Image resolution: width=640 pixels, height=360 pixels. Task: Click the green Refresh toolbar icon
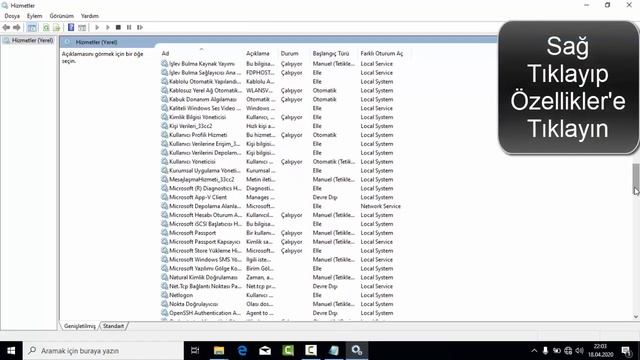pyautogui.click(x=46, y=27)
